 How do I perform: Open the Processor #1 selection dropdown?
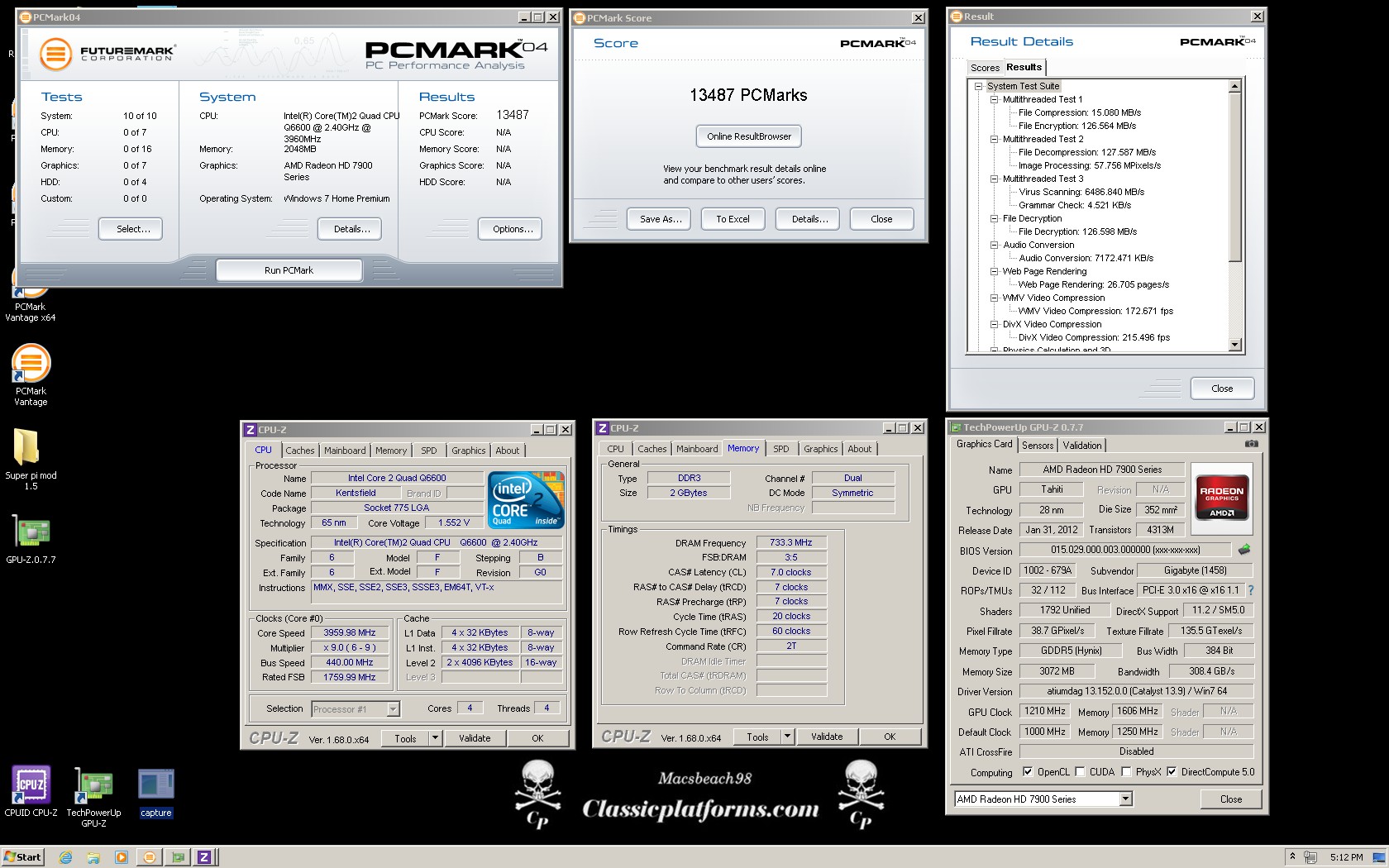[393, 709]
